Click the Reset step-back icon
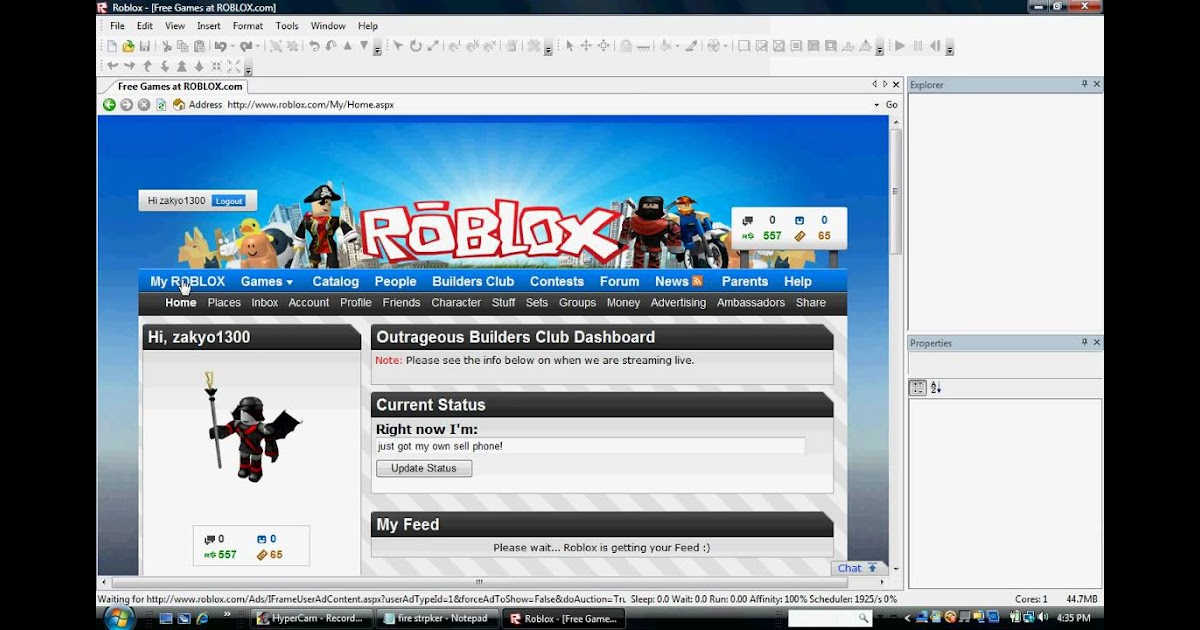Image resolution: width=1200 pixels, height=630 pixels. click(935, 46)
